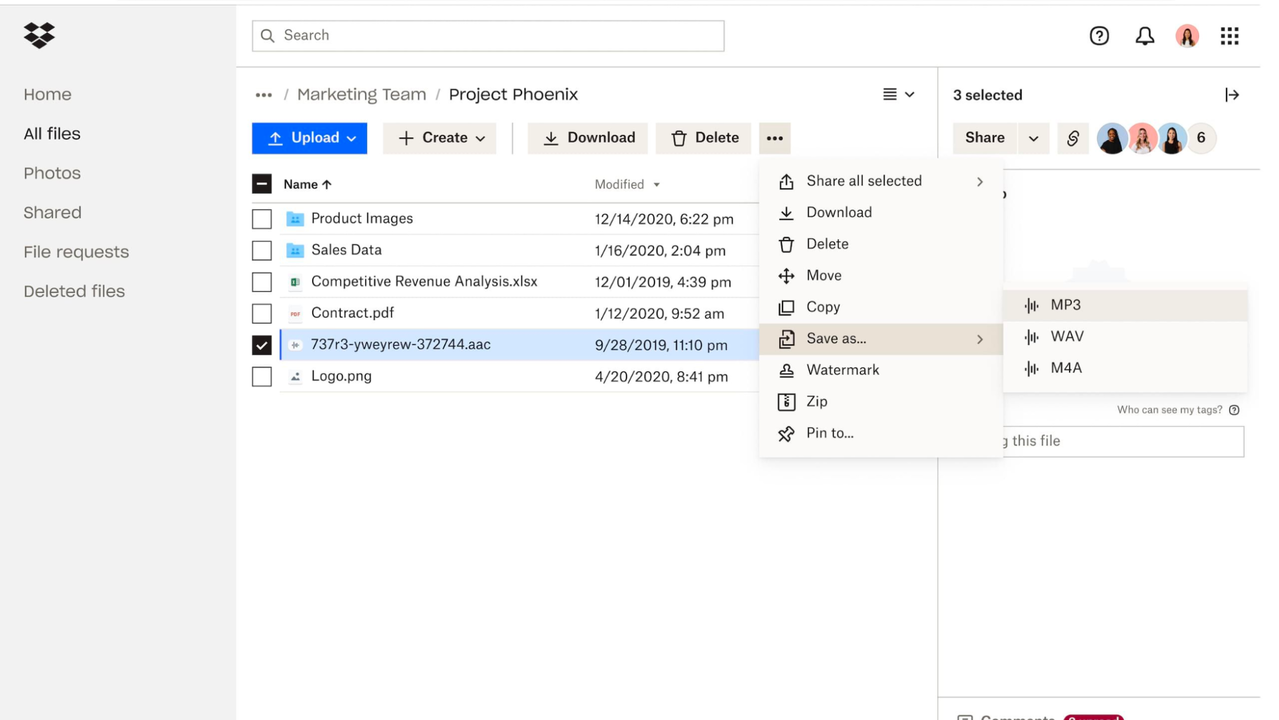
Task: Click the more actions ellipsis button
Action: pyautogui.click(x=774, y=138)
